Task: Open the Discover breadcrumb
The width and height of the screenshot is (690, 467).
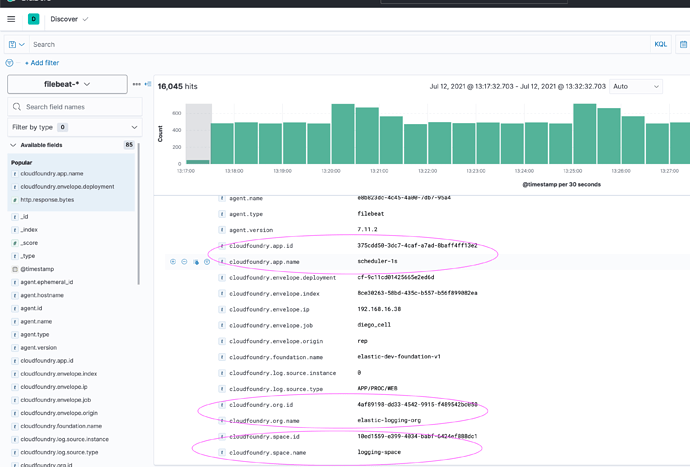Action: click(64, 19)
